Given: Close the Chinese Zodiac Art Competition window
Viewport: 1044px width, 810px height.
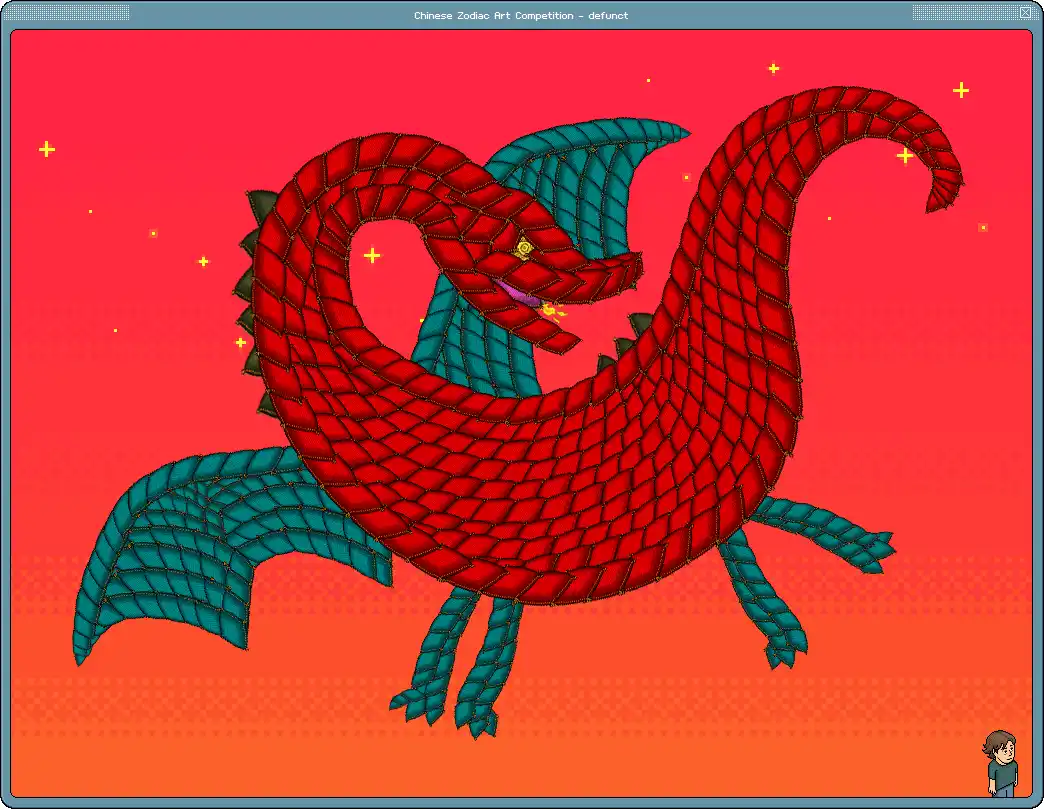Looking at the screenshot, I should (1025, 13).
